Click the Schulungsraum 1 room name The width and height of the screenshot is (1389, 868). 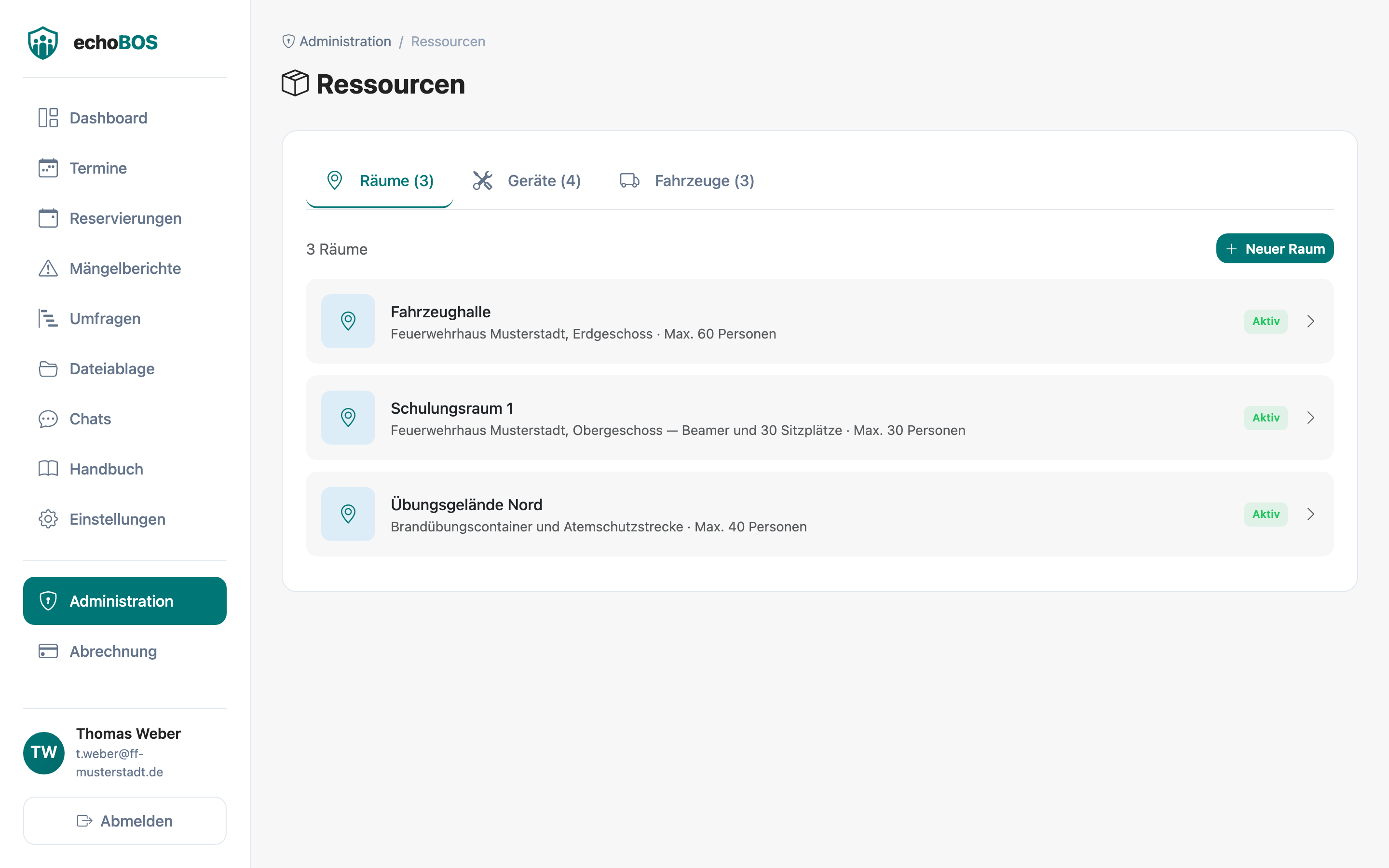click(x=452, y=408)
